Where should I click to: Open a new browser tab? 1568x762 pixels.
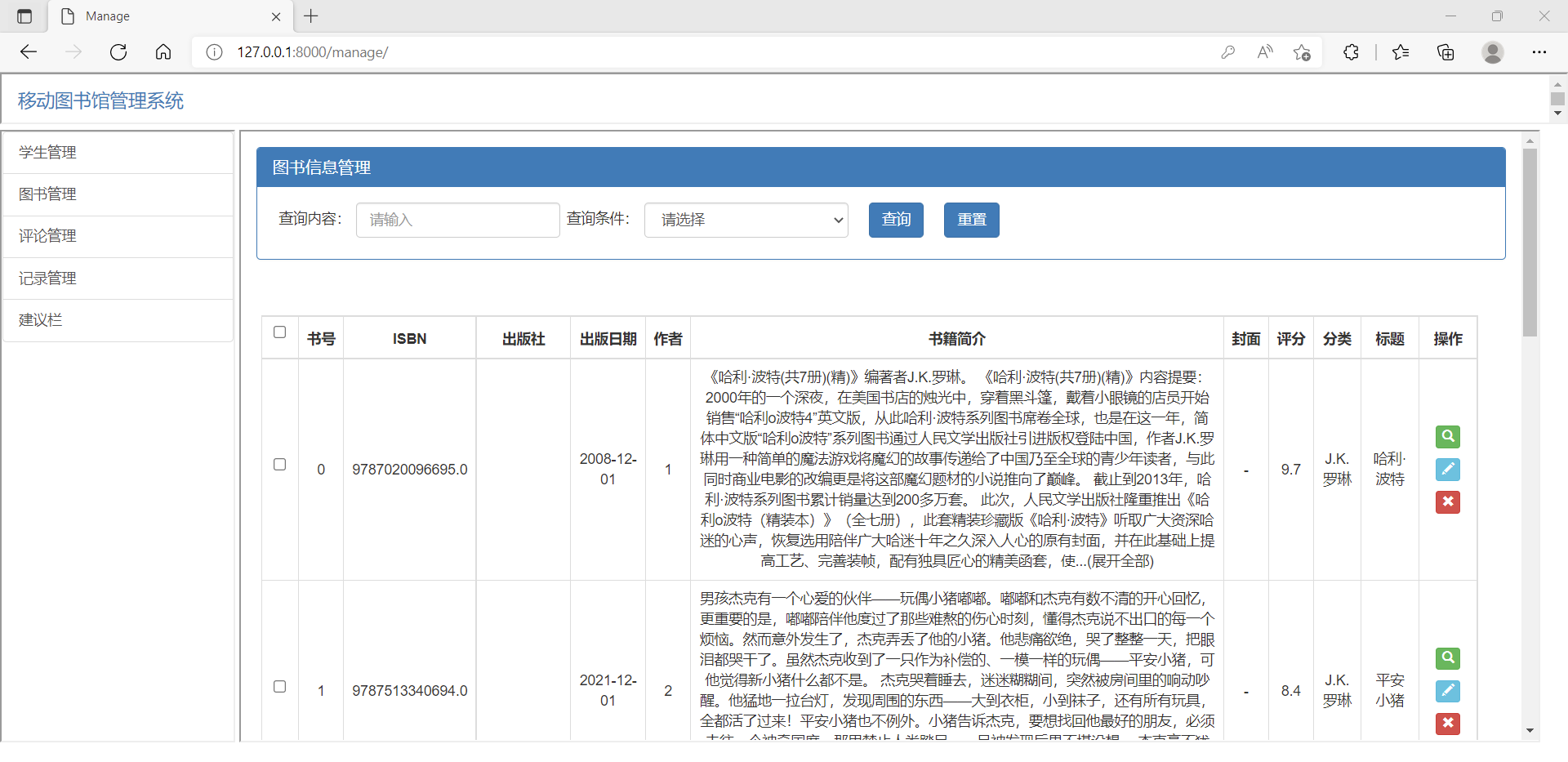311,16
